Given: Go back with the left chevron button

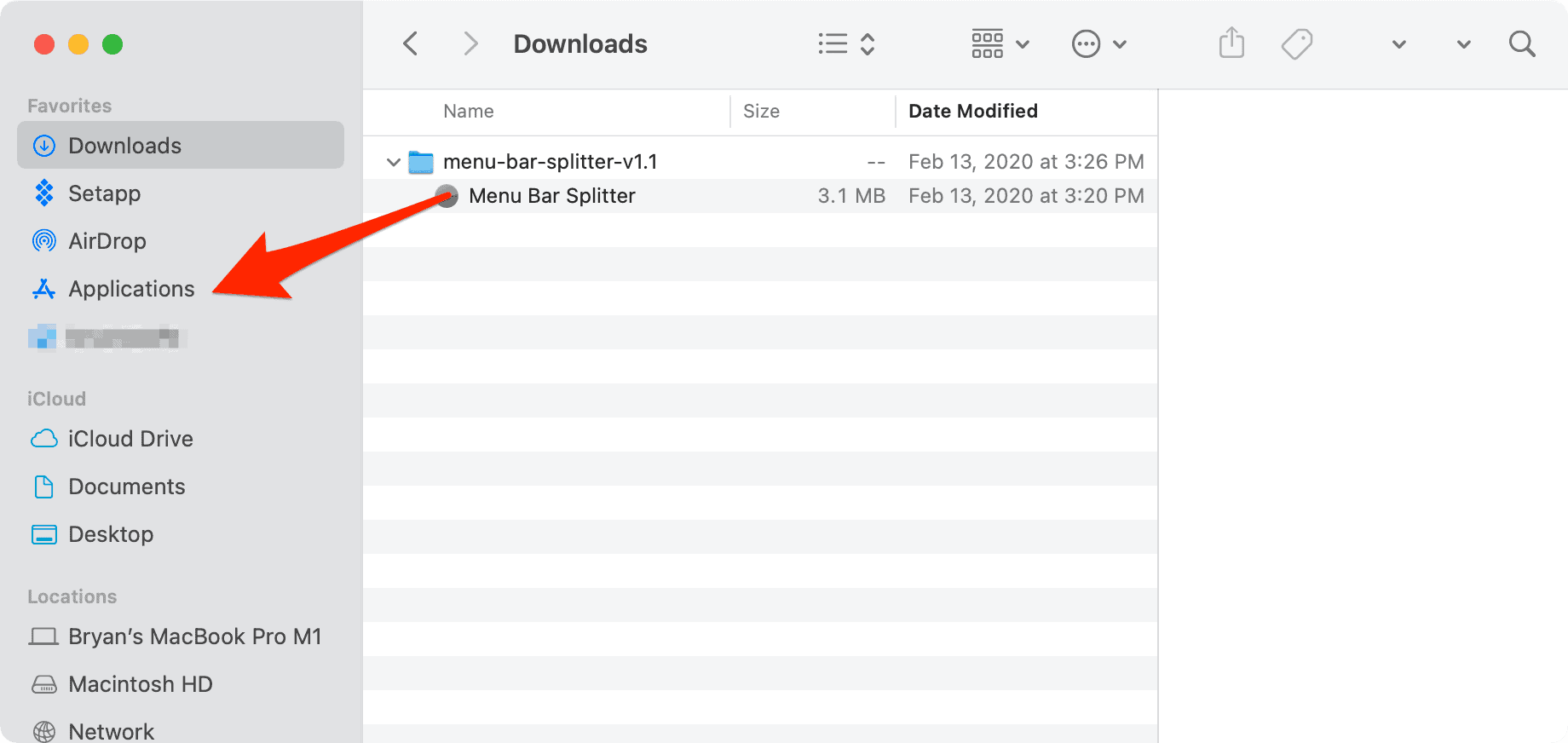Looking at the screenshot, I should click(411, 43).
